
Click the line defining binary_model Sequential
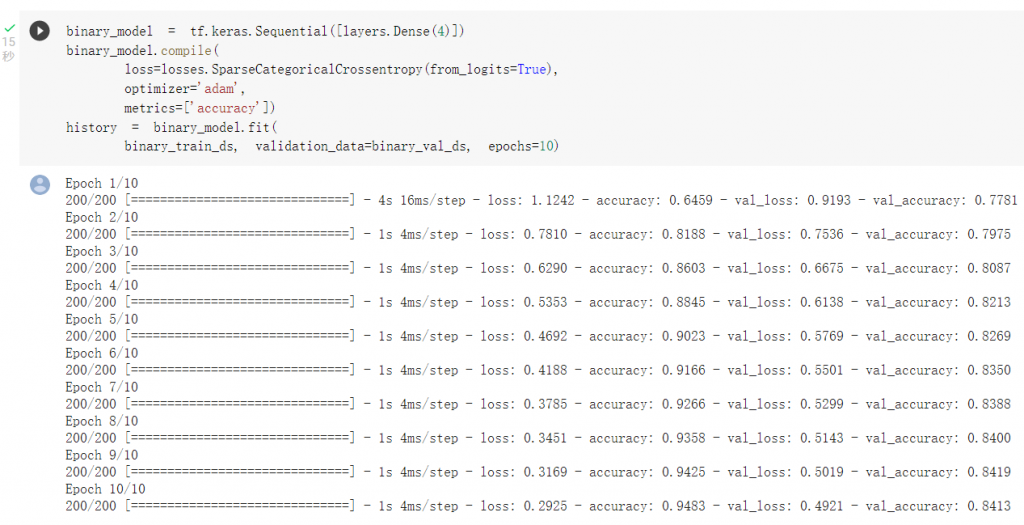[264, 31]
